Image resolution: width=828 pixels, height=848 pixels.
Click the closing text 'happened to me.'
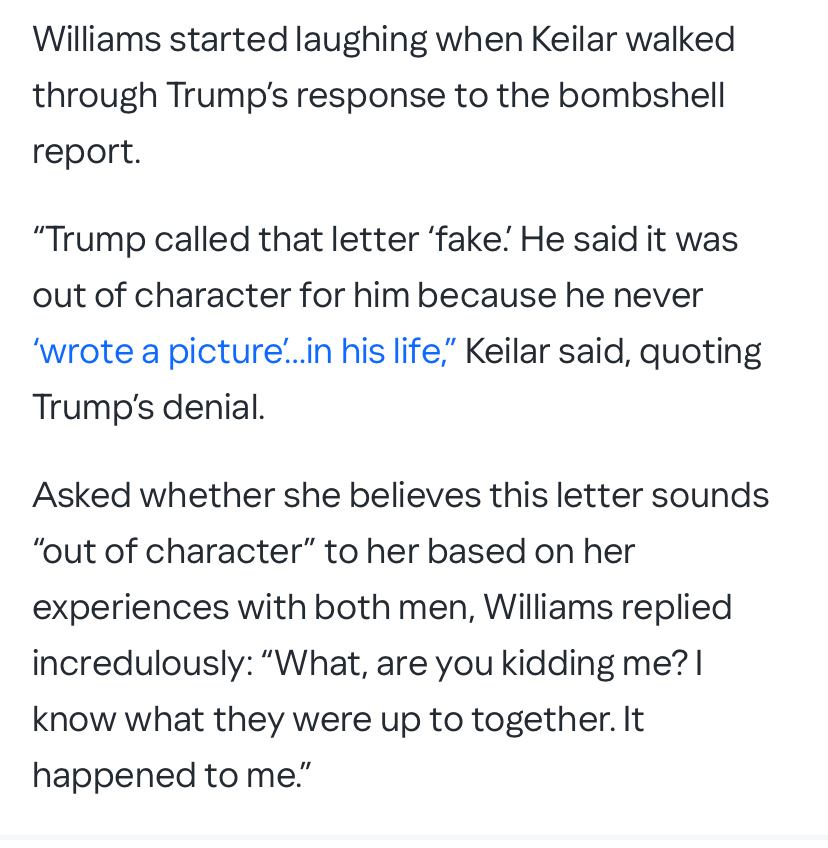(x=172, y=776)
